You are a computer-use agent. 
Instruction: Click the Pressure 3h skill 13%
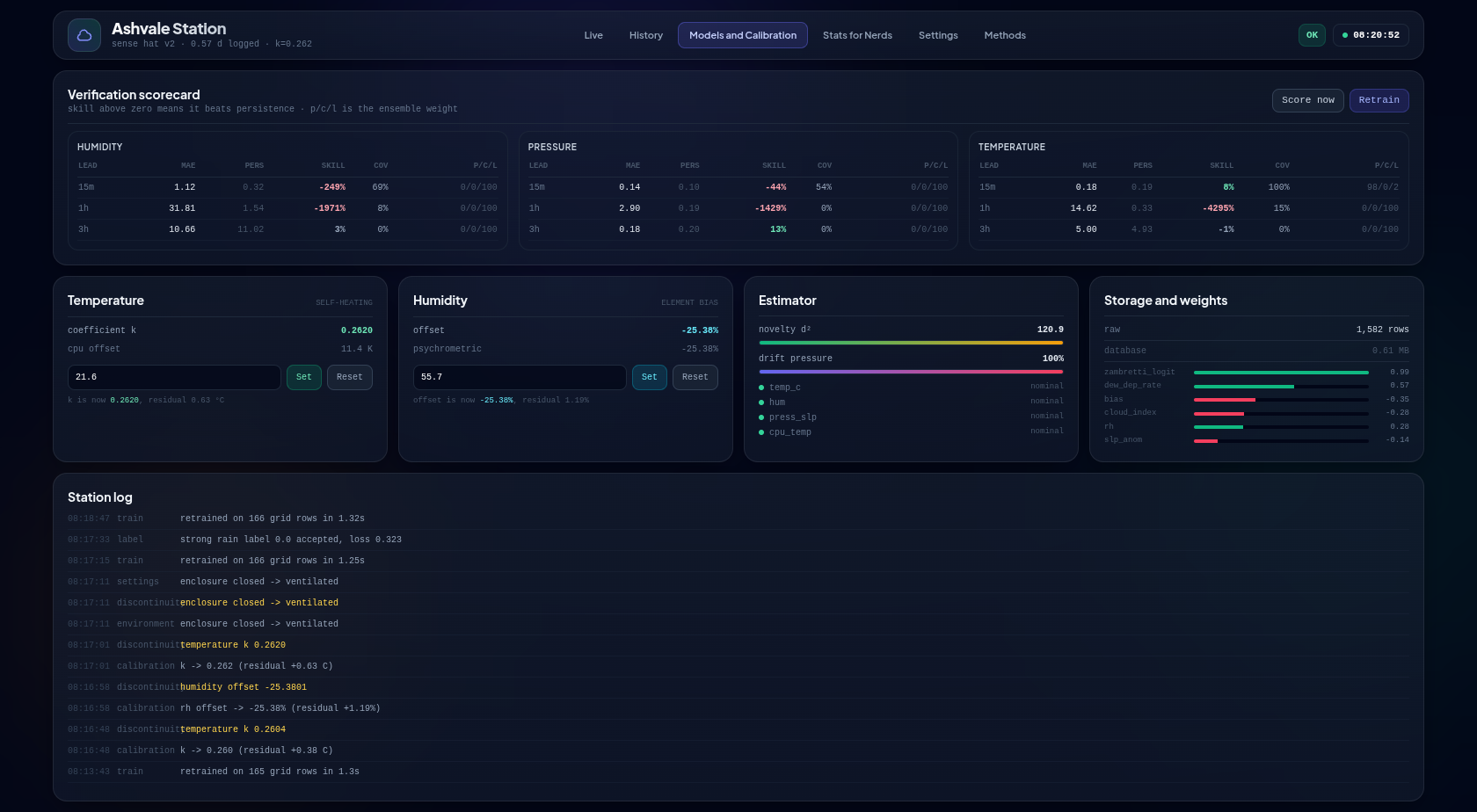[778, 229]
